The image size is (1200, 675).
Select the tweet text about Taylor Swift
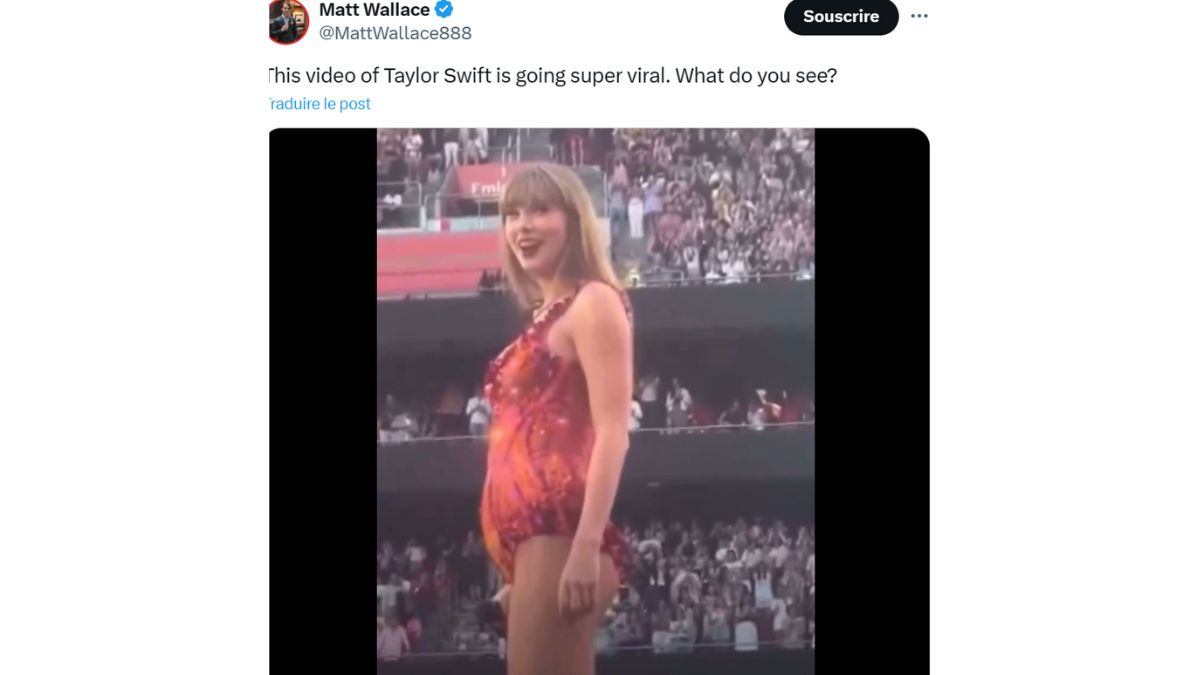click(x=552, y=75)
